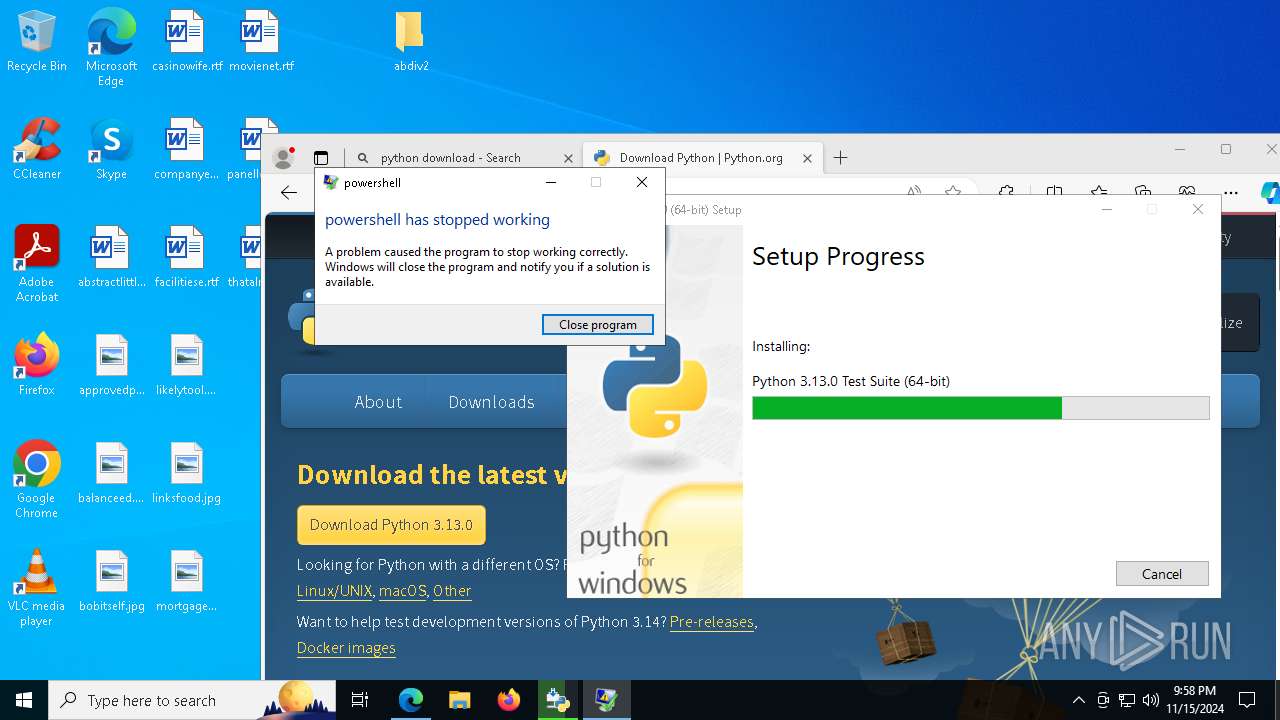Launch Firefox desktop shortcut
Viewport: 1280px width, 720px height.
37,366
